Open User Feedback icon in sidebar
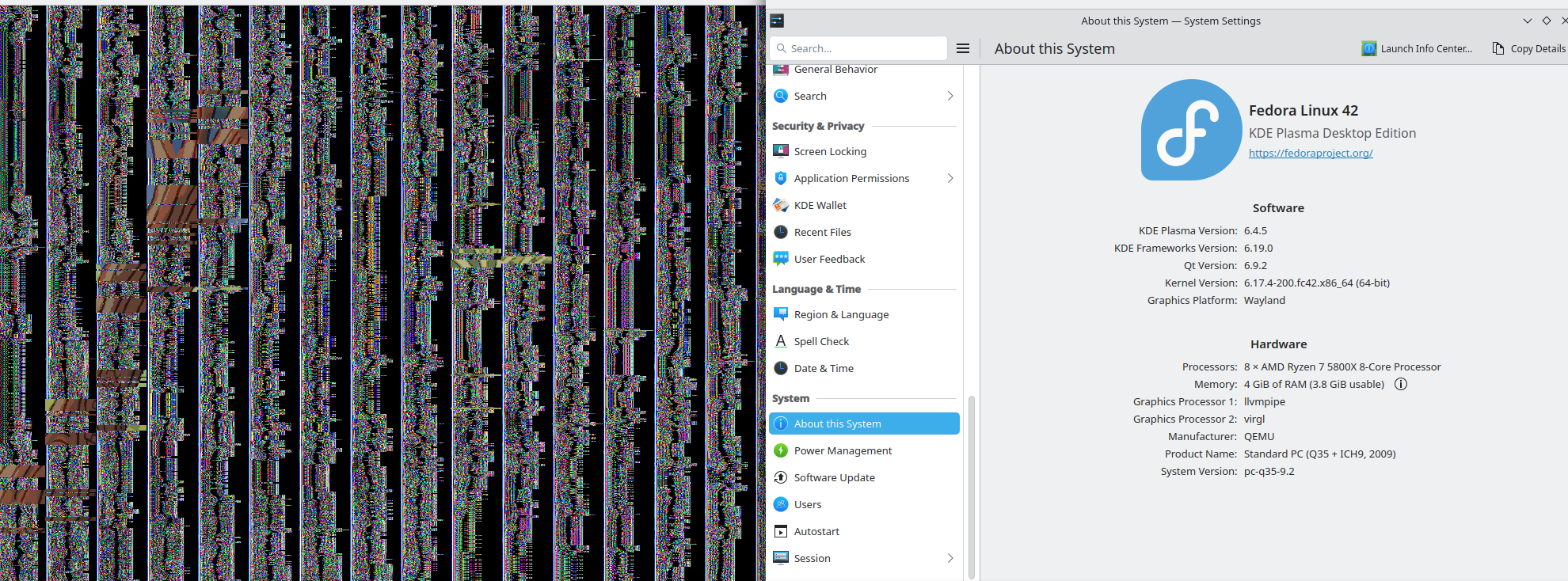The height and width of the screenshot is (581, 1568). tap(781, 259)
